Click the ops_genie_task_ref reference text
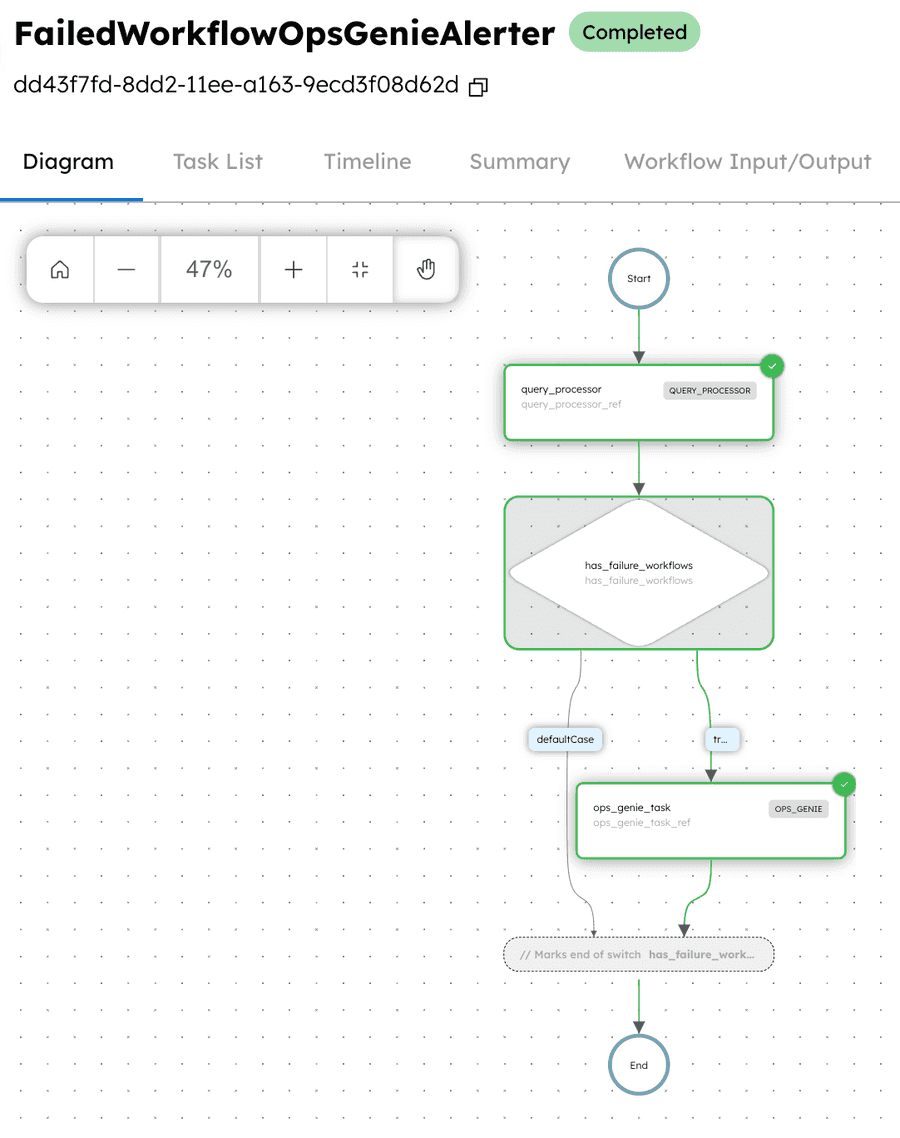 (x=642, y=823)
